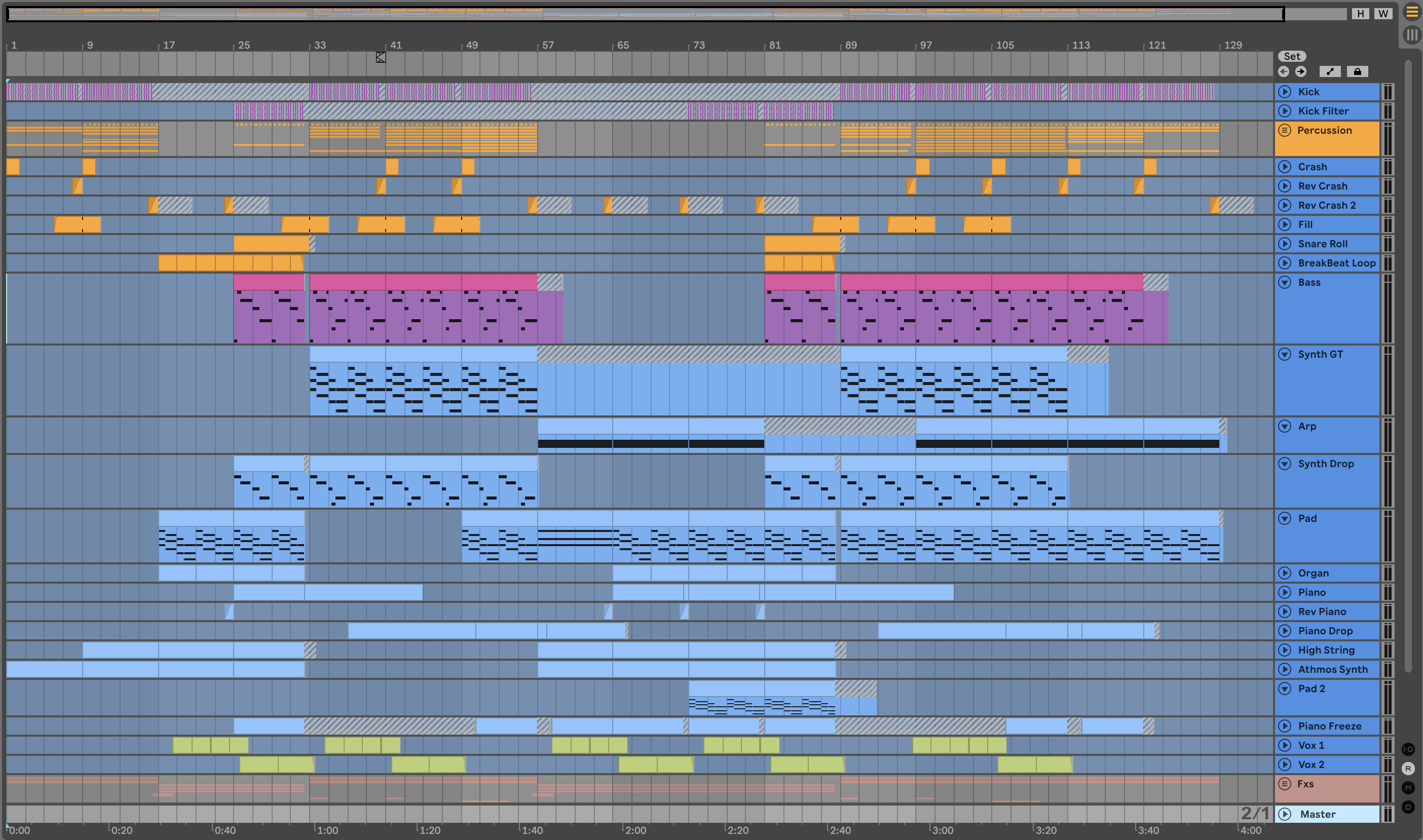Click the H optimize height button
The height and width of the screenshot is (840, 1423).
pyautogui.click(x=1360, y=14)
